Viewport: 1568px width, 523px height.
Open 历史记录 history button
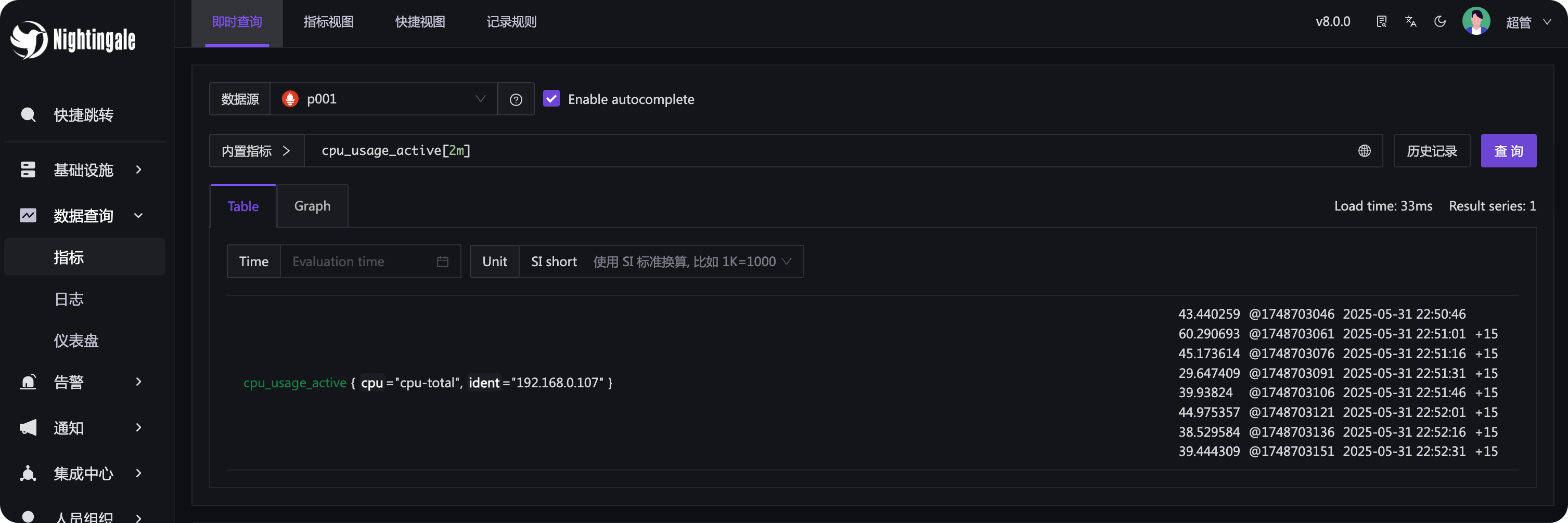(x=1431, y=151)
